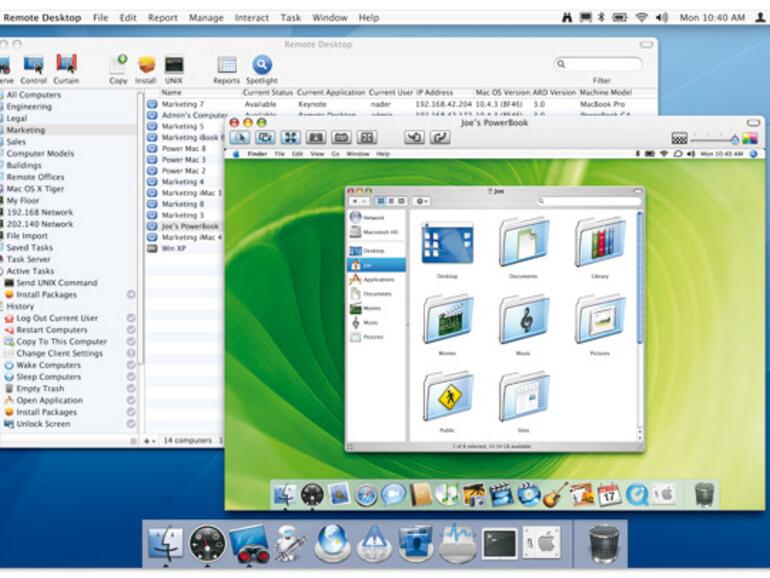The image size is (770, 578).
Task: Sort by Current Status column header
Action: coord(268,92)
